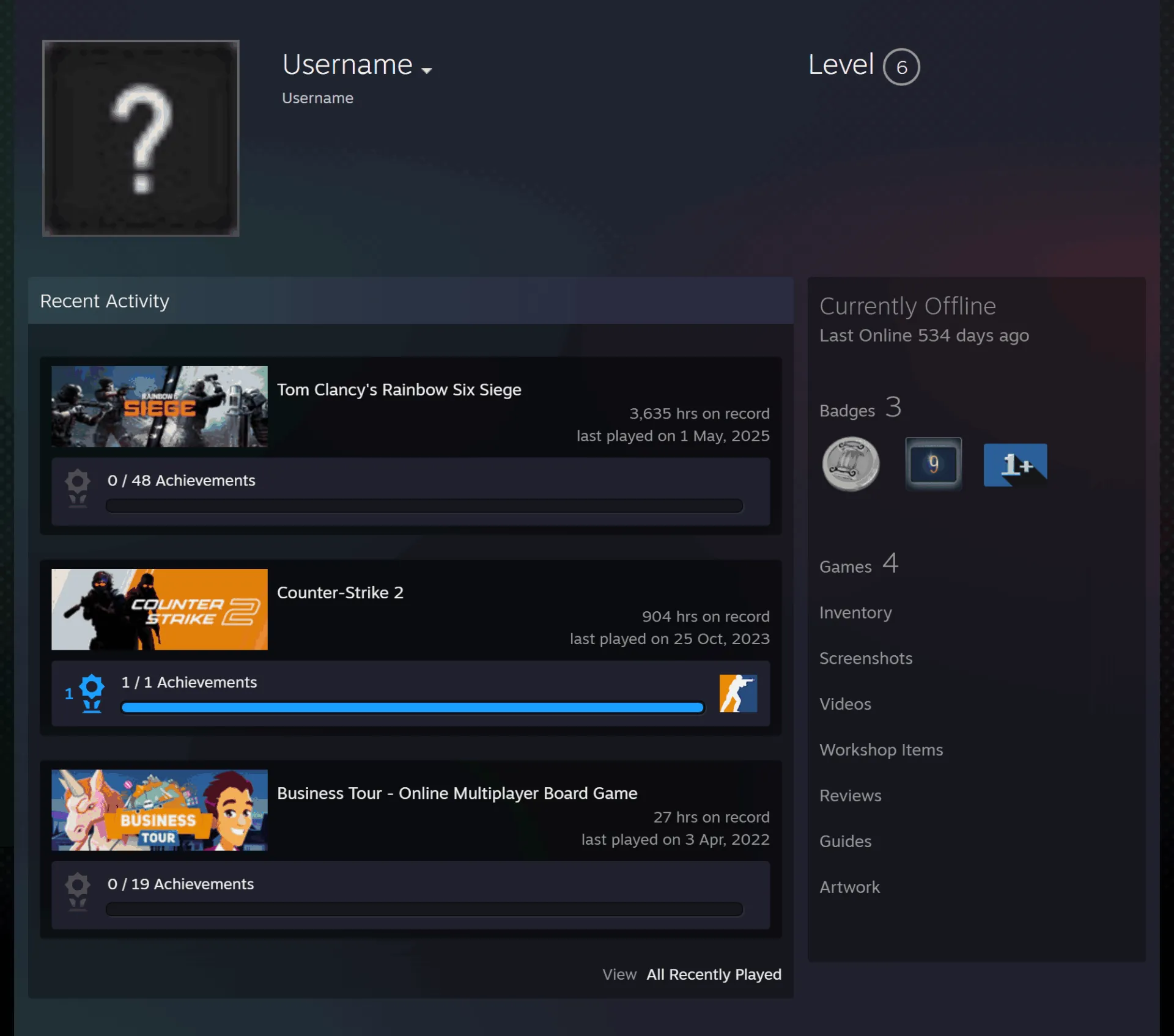Open 1 / 1 Achievements for Counter-Strike 2
Image resolution: width=1174 pixels, height=1036 pixels.
(189, 682)
